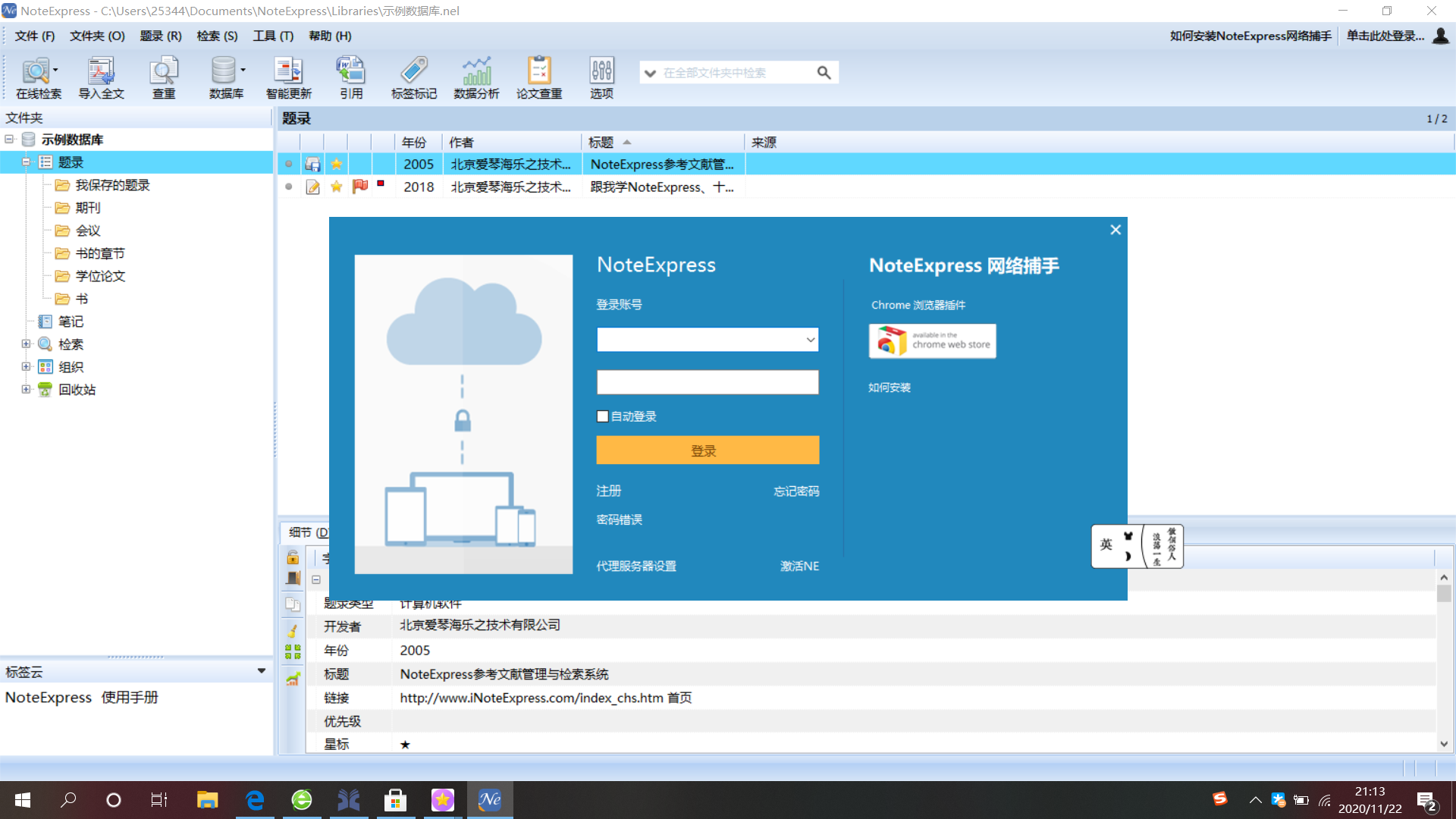This screenshot has width=1456, height=819.
Task: Click the star icon on the 2005 record
Action: coord(336,164)
